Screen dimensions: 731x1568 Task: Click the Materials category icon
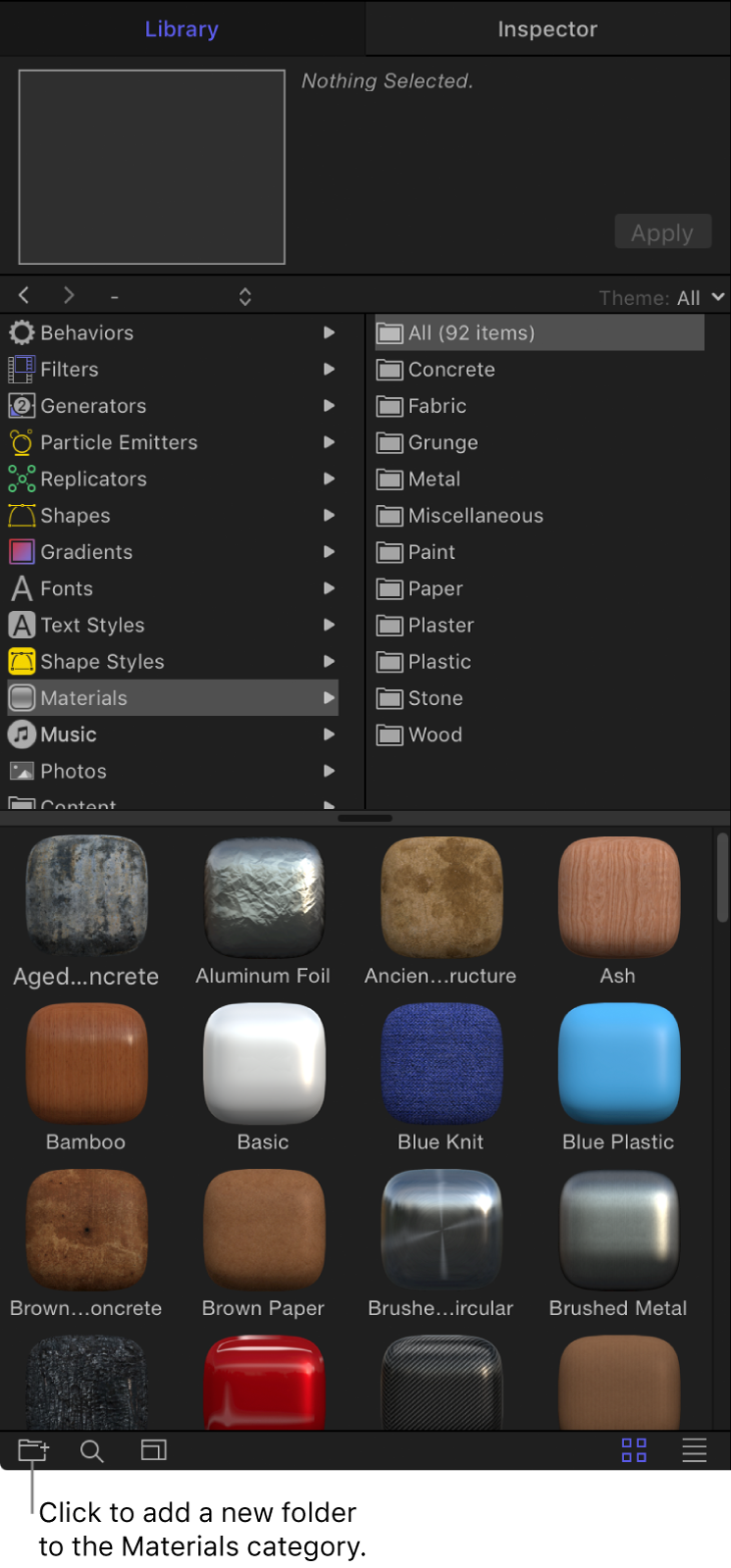(22, 698)
